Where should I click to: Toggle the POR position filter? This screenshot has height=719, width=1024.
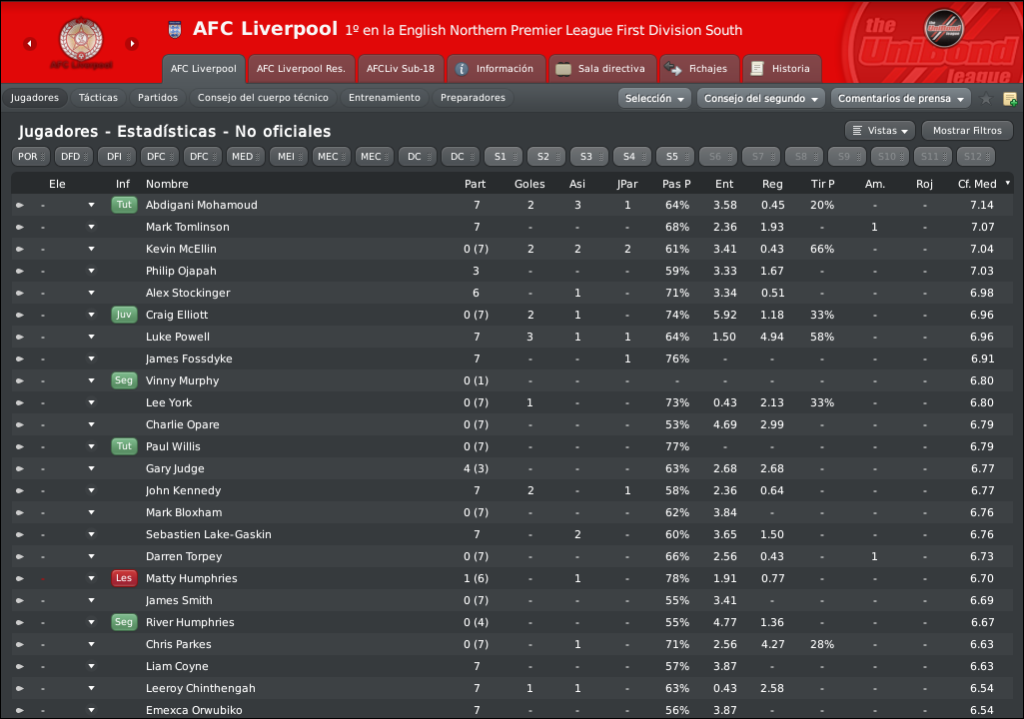click(x=28, y=156)
